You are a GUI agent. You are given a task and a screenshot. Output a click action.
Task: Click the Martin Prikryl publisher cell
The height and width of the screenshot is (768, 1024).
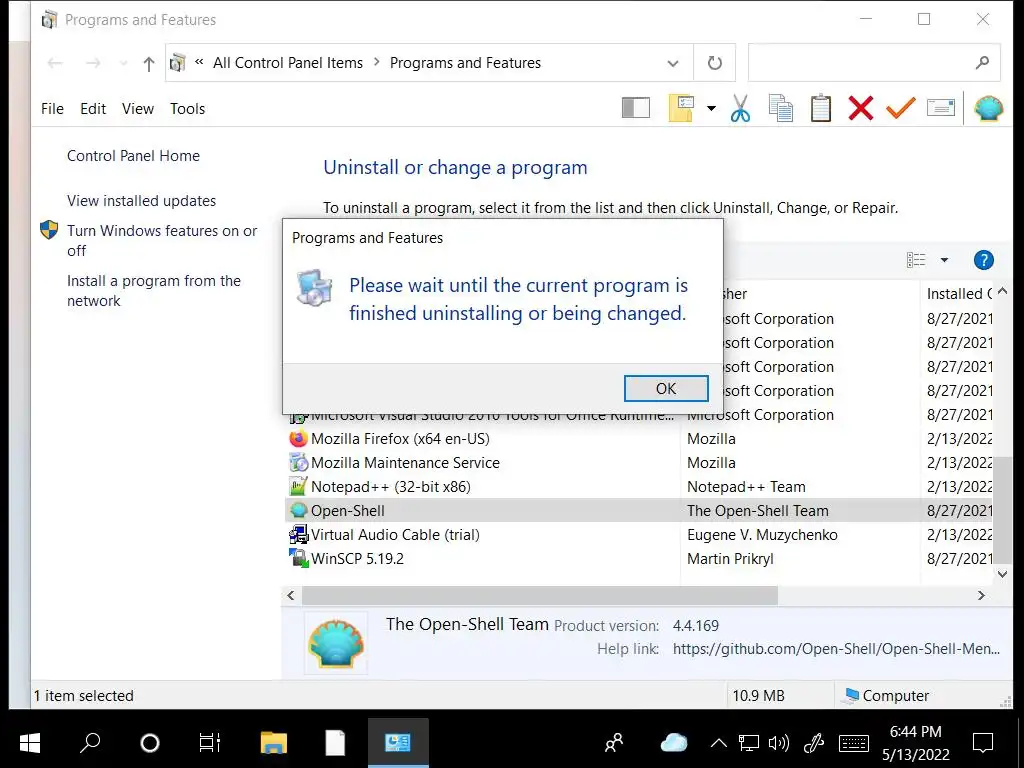730,559
